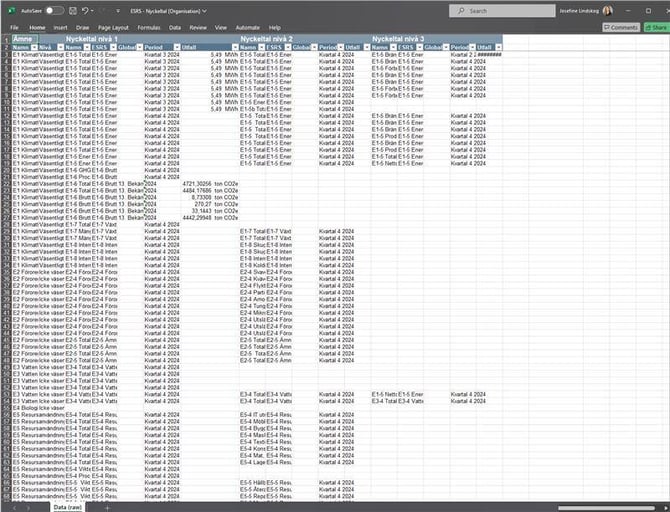670x512 pixels.
Task: Click the Undo arrow icon
Action: pyautogui.click(x=85, y=11)
